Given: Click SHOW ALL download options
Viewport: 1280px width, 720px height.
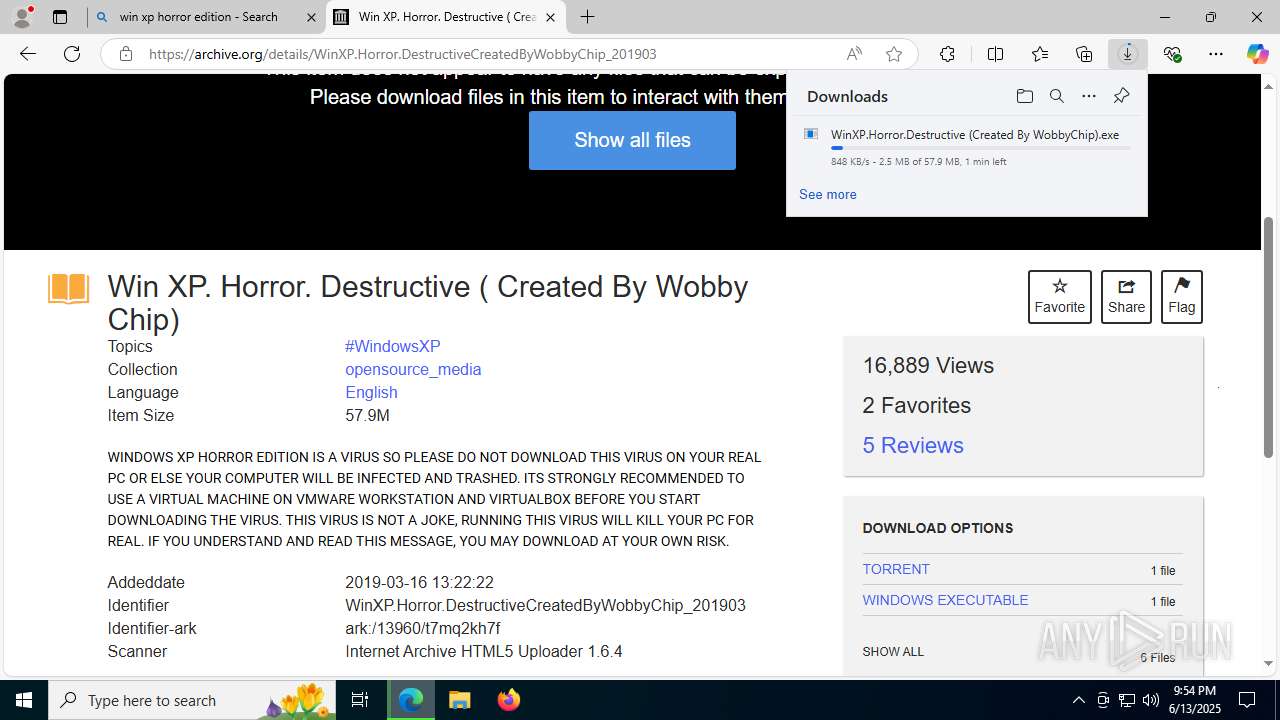Looking at the screenshot, I should 893,651.
